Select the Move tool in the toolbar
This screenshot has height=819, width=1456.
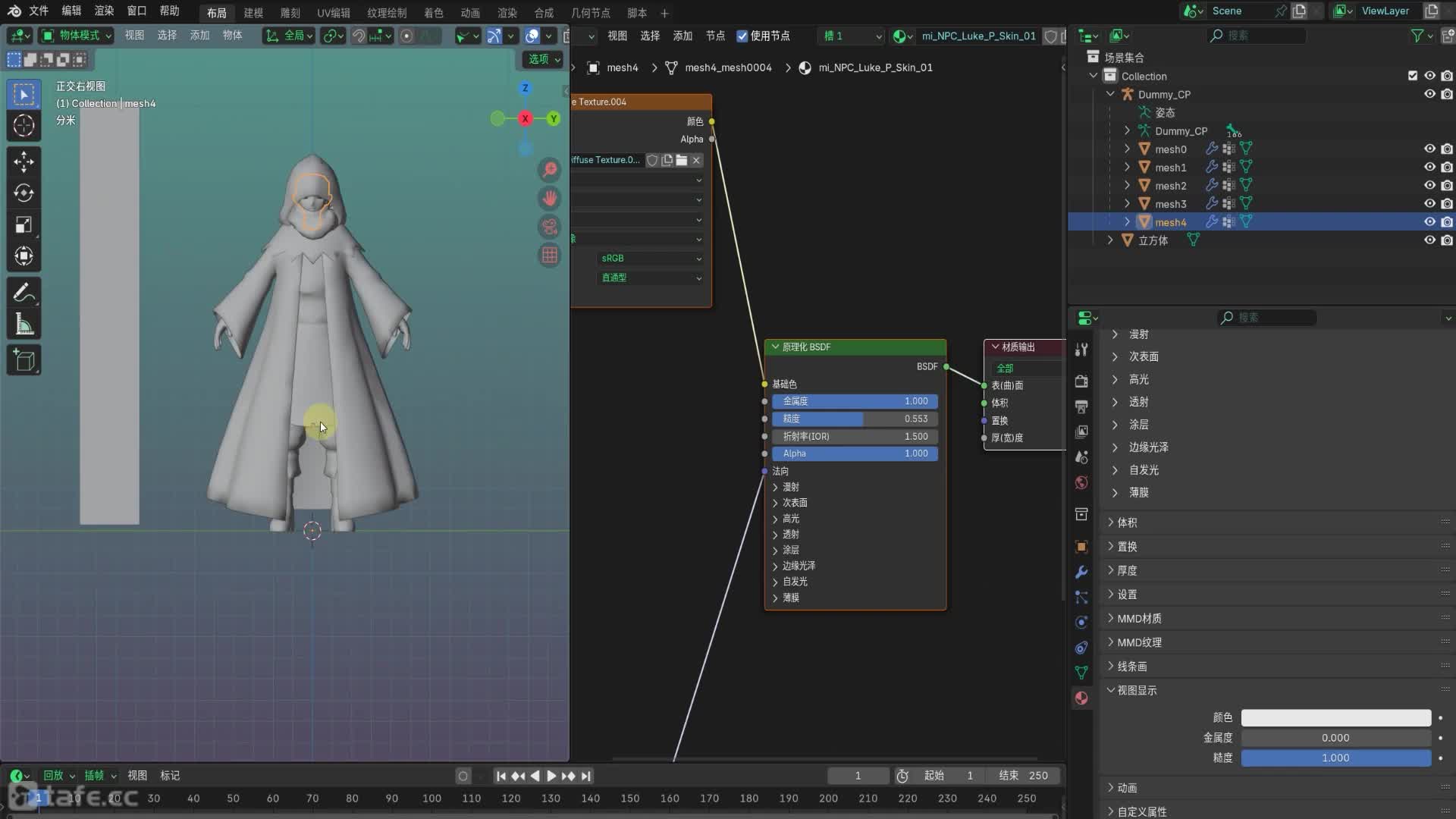pos(24,162)
